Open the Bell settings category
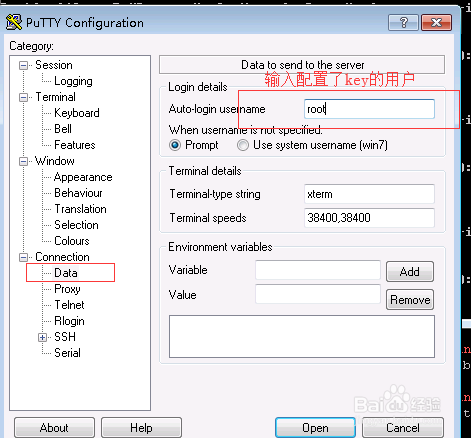 click(x=63, y=129)
